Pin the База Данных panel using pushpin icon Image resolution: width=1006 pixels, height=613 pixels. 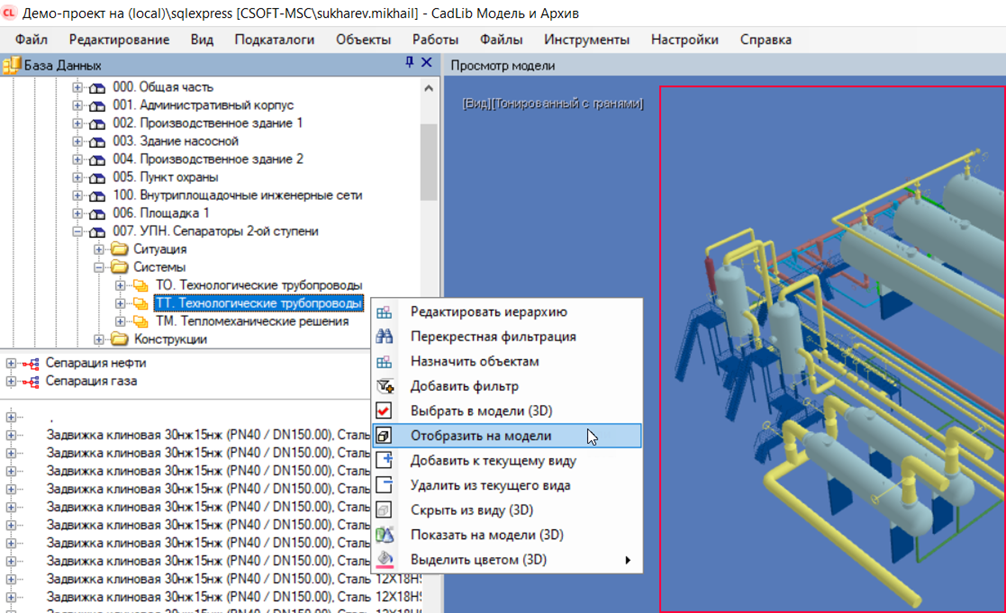click(409, 63)
